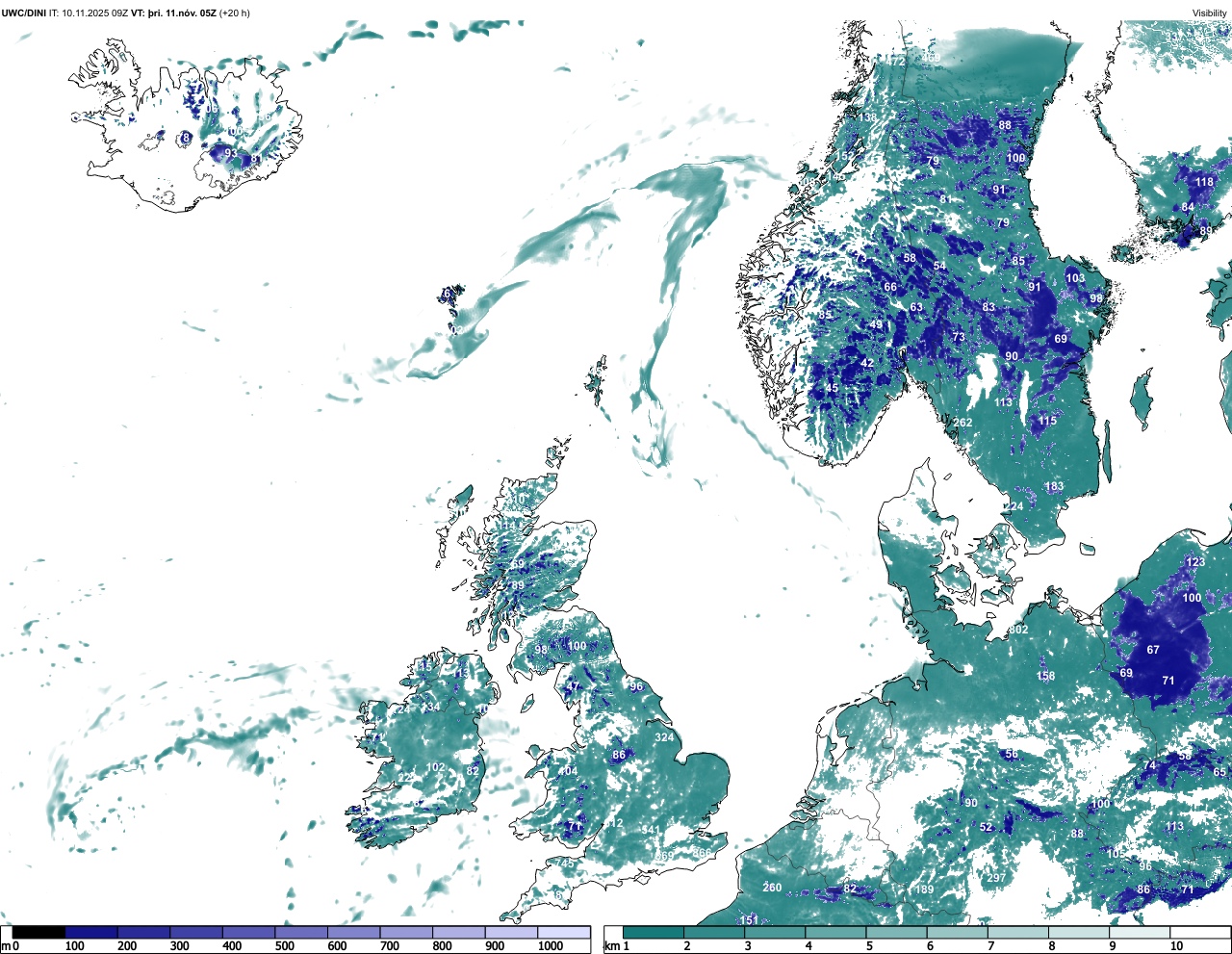Click the value 83 in central Sweden
This screenshot has height=954, width=1232.
coord(988,308)
